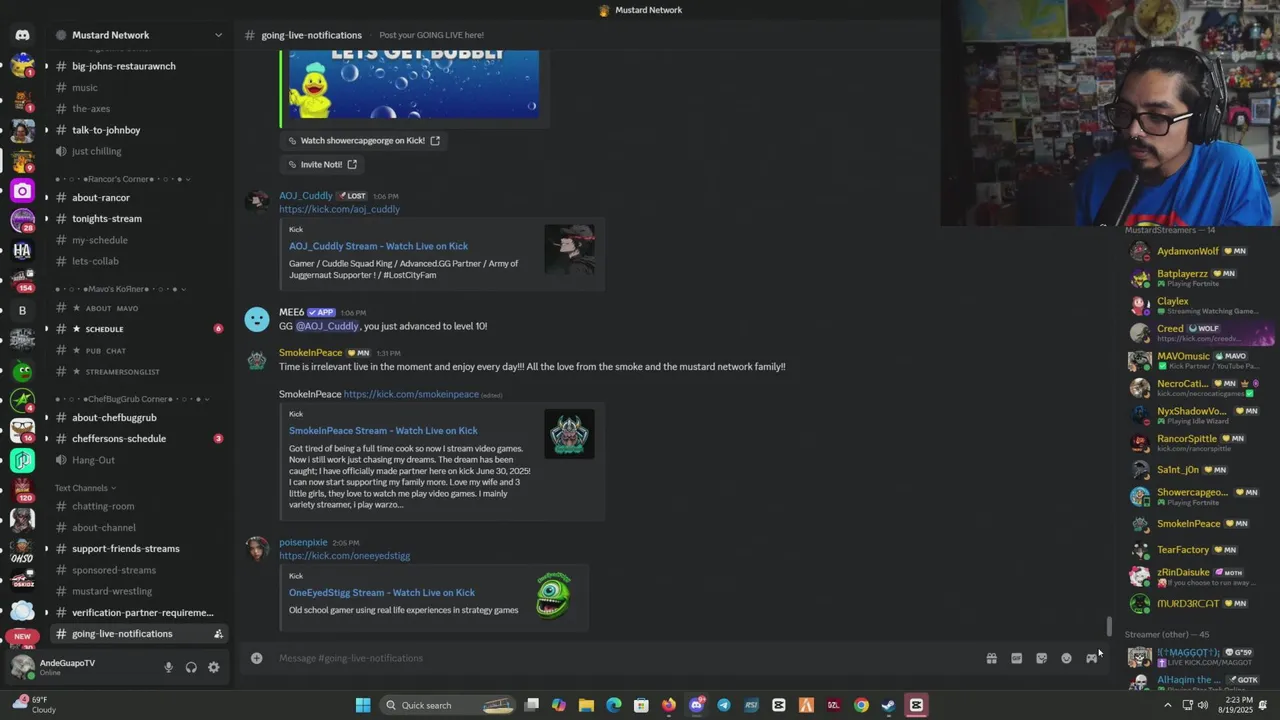The width and height of the screenshot is (1280, 720).
Task: Open the mustard-wrestling channel
Action: coord(140,591)
